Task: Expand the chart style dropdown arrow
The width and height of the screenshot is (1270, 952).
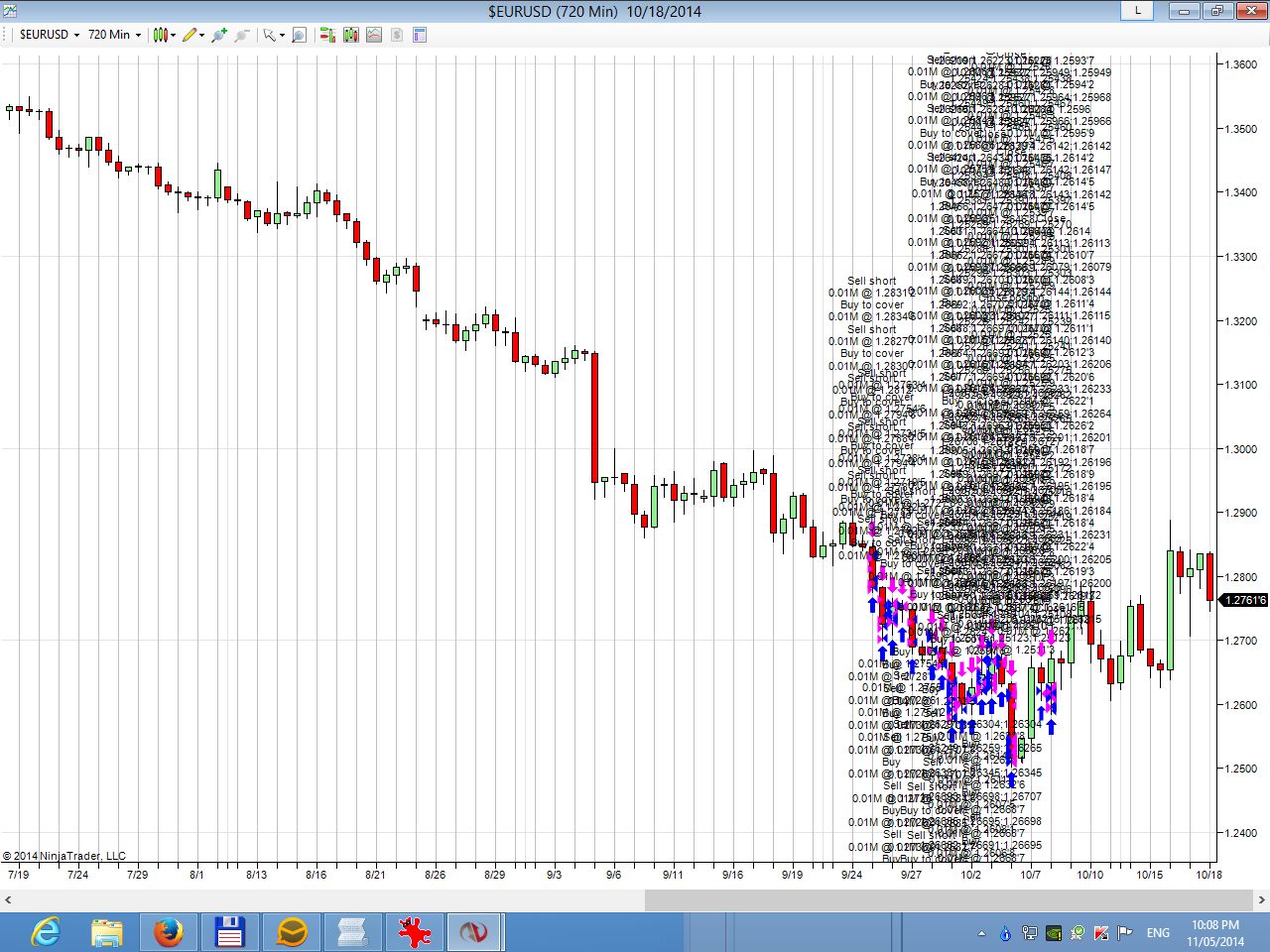Action: 173,35
